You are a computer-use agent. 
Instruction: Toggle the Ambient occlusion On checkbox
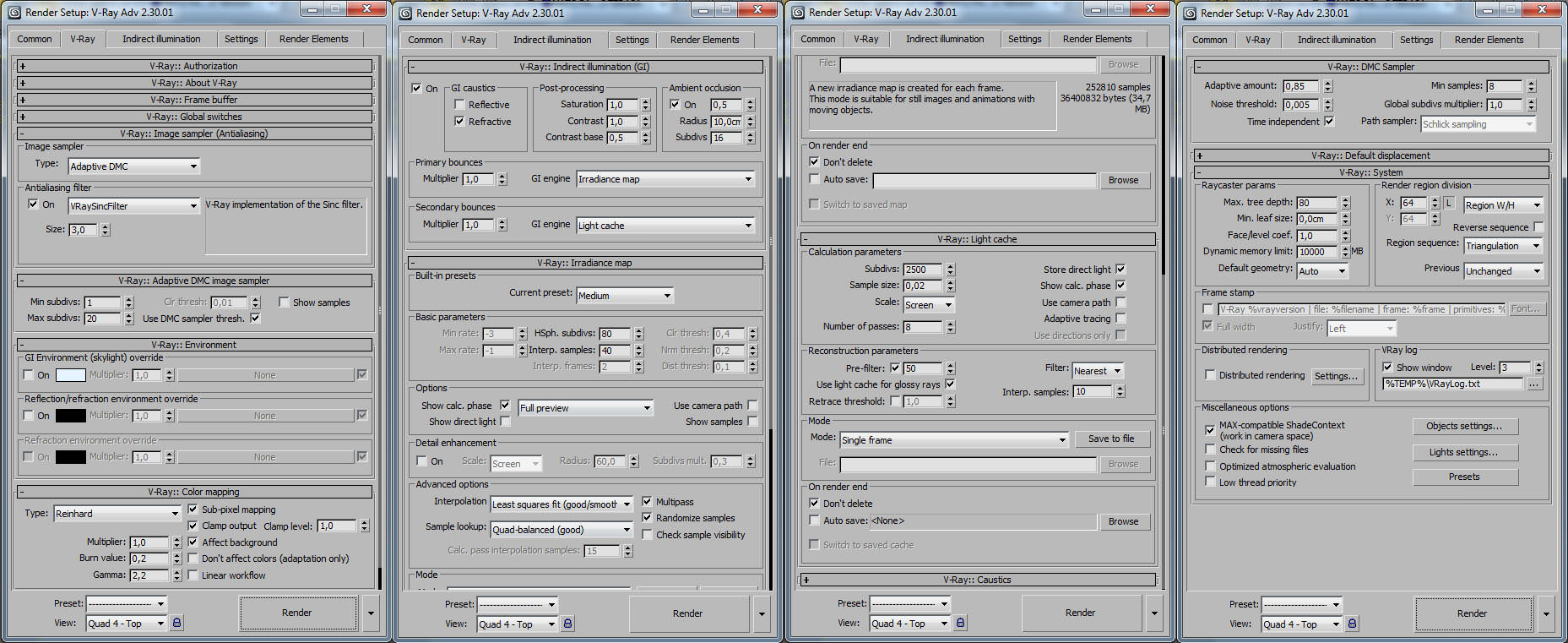675,105
